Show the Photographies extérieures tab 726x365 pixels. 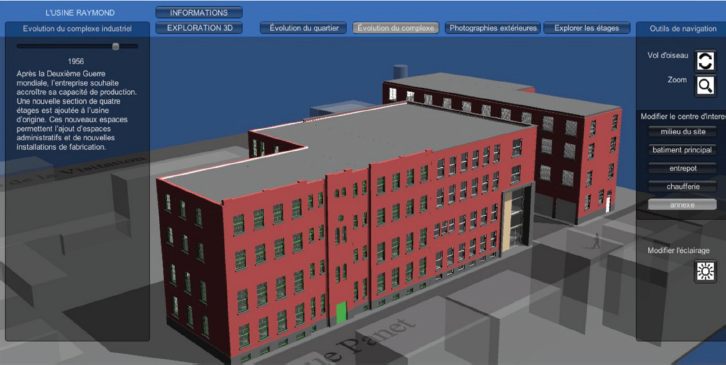[493, 28]
